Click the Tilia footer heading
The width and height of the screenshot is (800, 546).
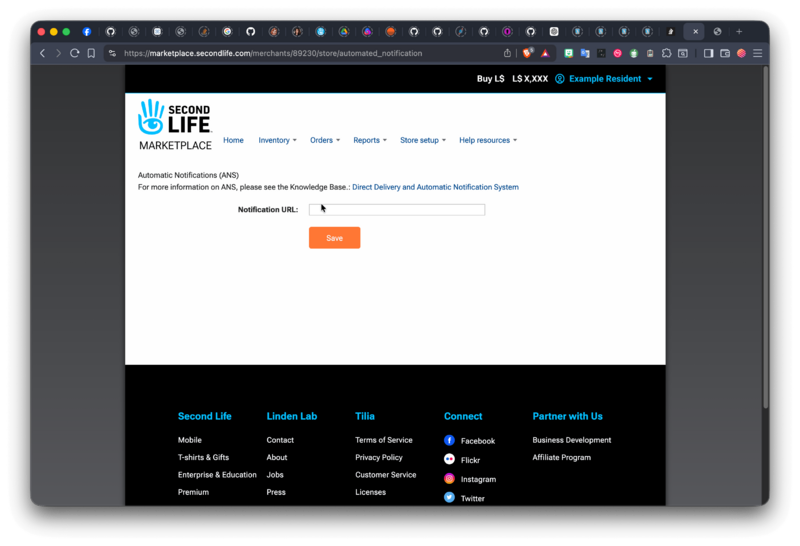[x=365, y=416]
